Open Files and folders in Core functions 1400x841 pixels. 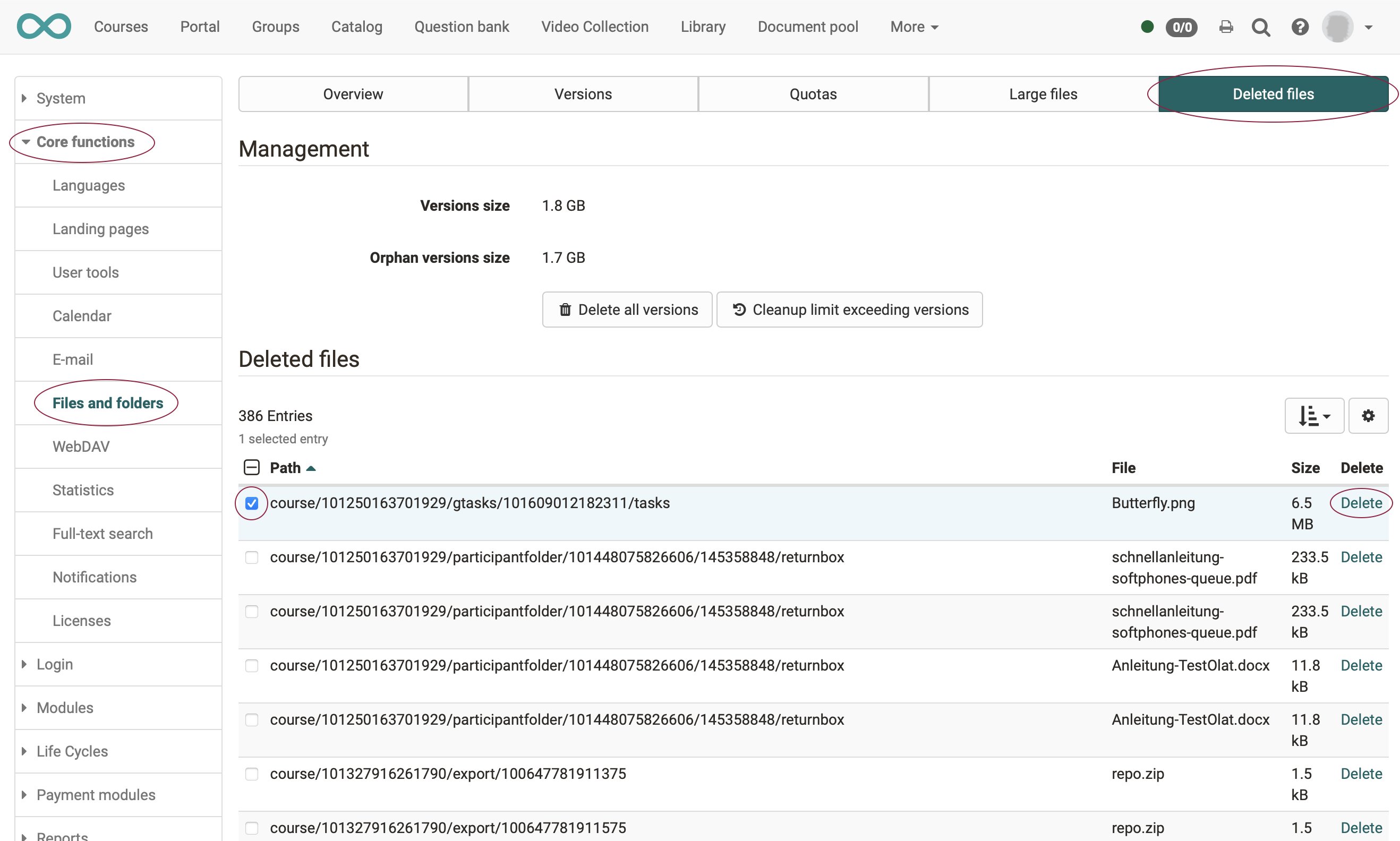107,402
